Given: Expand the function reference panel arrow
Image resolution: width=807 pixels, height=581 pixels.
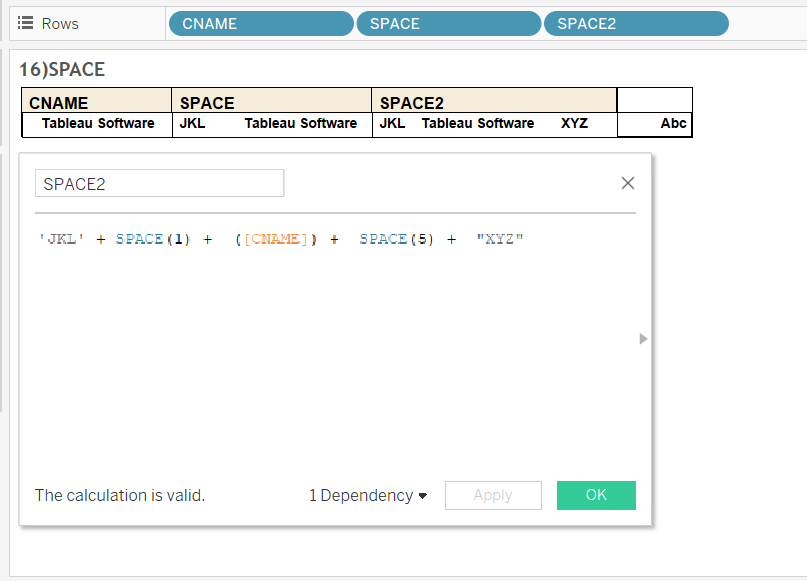Looking at the screenshot, I should coord(643,339).
